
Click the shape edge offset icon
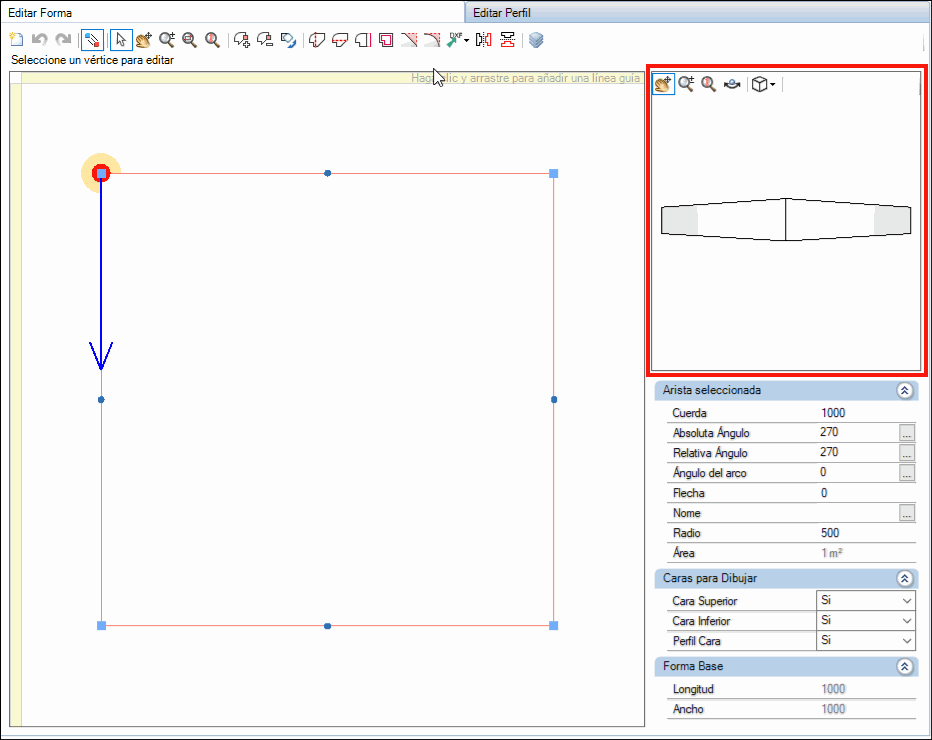pos(363,40)
